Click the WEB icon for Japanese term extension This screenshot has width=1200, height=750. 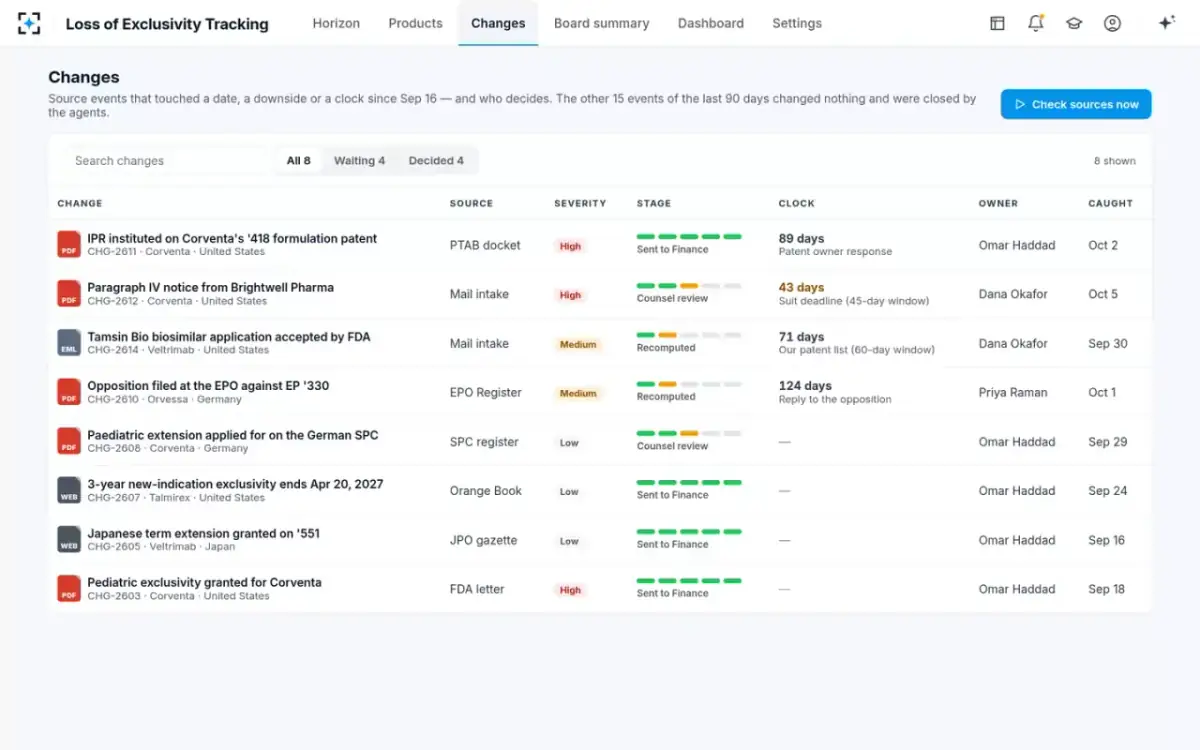(69, 540)
